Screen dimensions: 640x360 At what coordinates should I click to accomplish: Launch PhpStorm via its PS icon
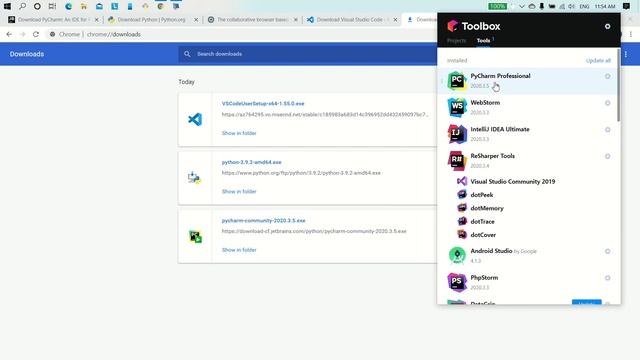pyautogui.click(x=457, y=282)
